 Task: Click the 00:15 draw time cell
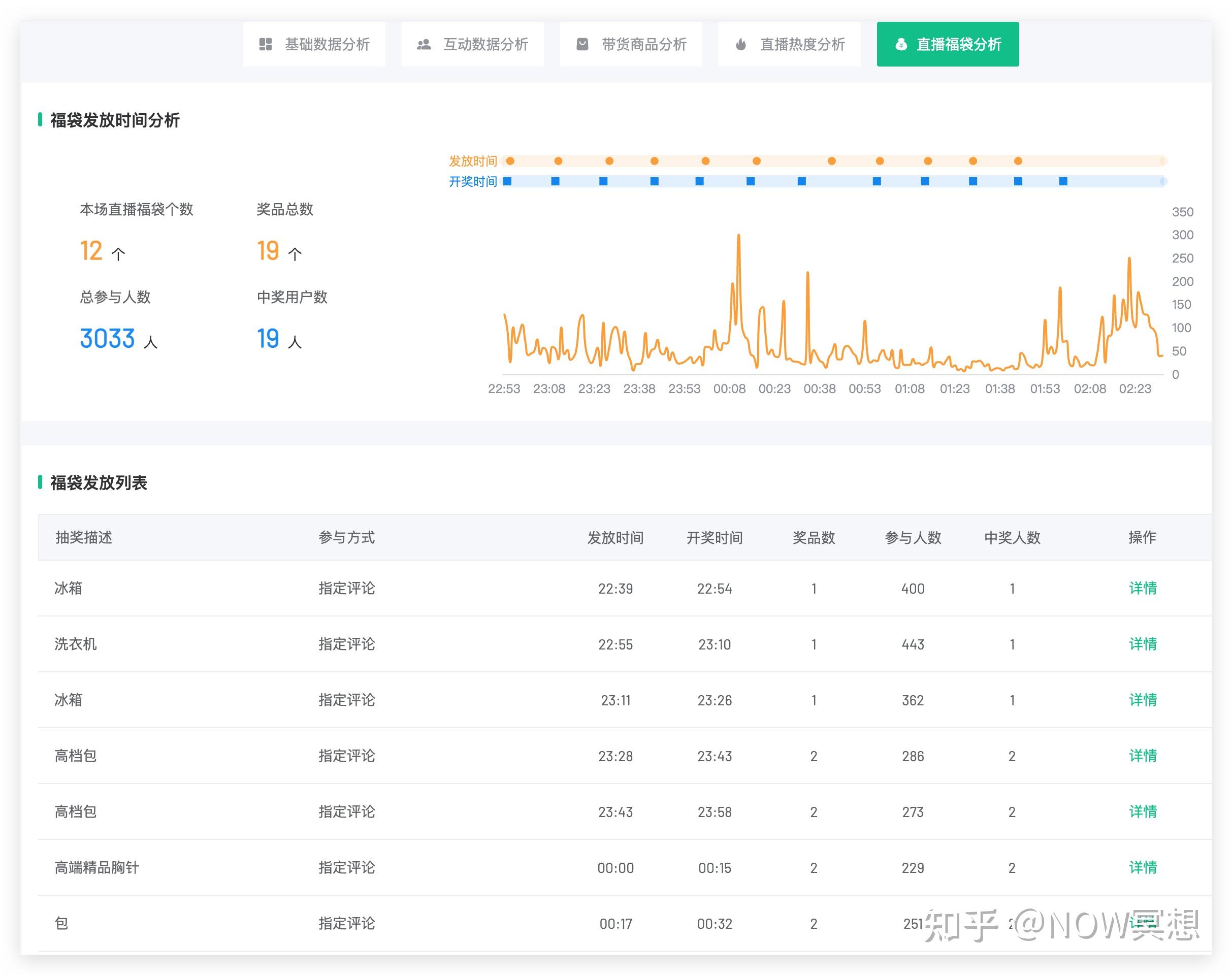click(714, 869)
